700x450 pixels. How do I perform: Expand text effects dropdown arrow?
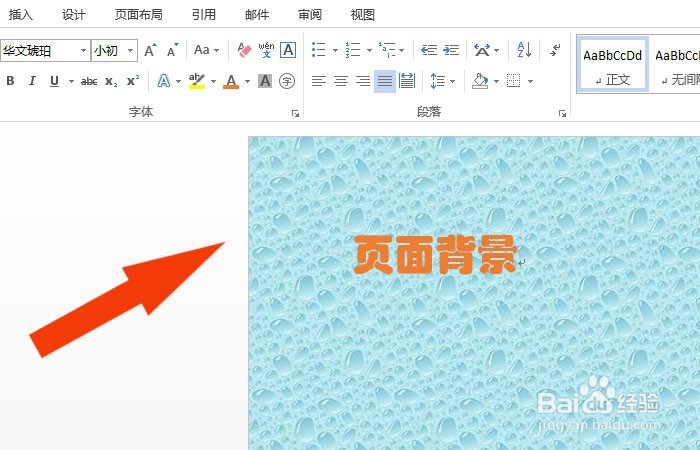tap(178, 81)
